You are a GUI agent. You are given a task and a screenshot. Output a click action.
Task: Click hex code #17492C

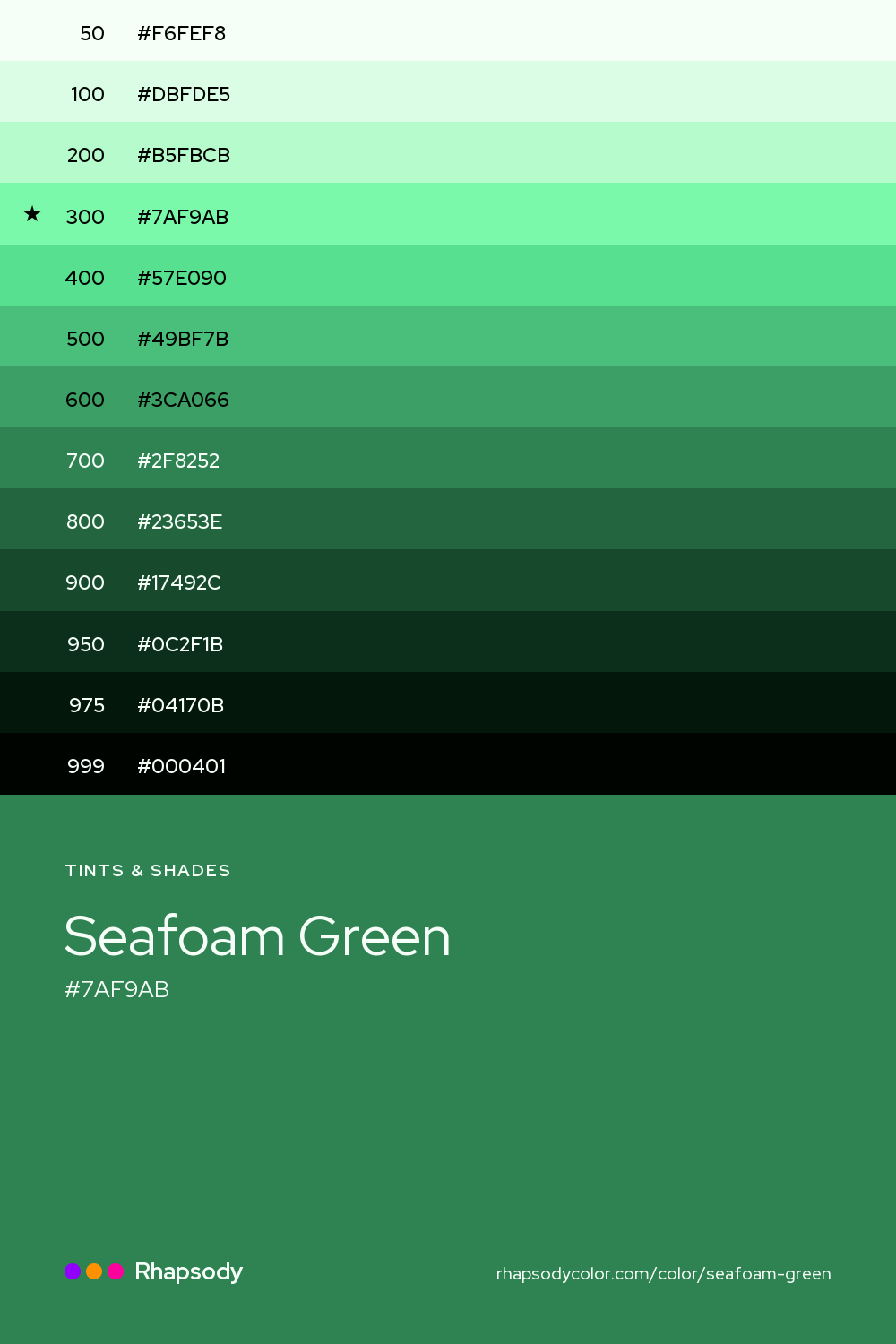[x=179, y=582]
